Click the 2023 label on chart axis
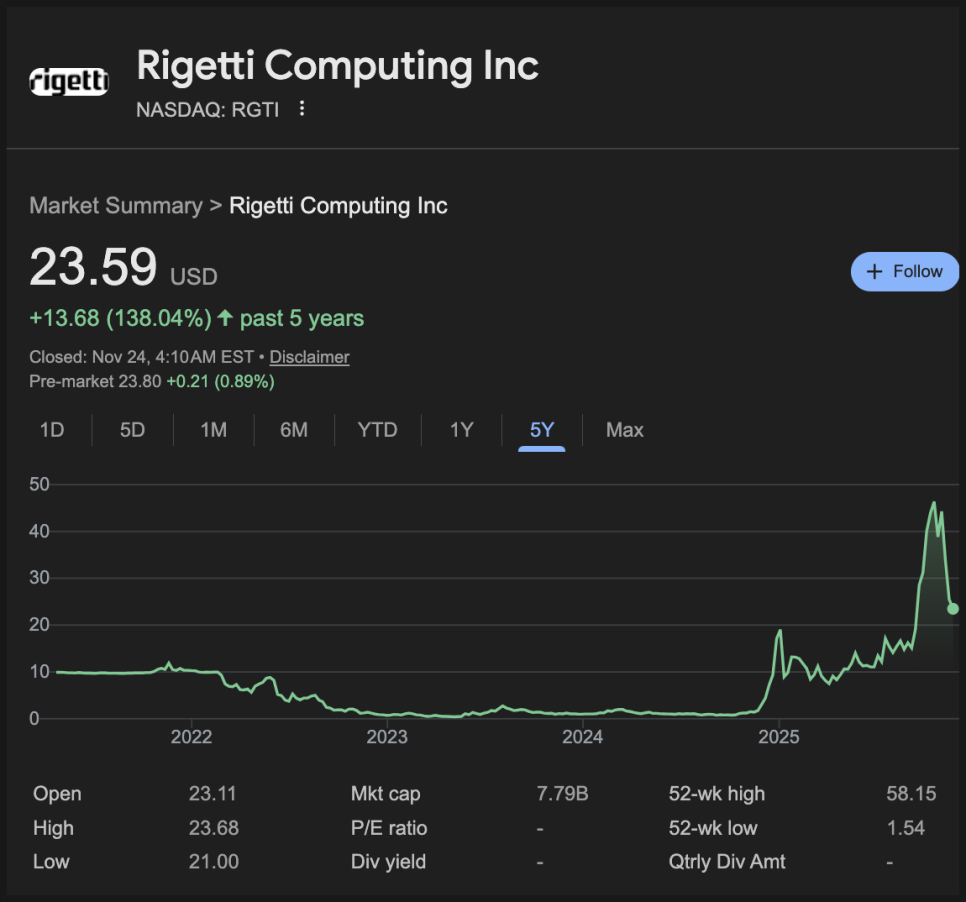This screenshot has width=966, height=902. point(387,738)
